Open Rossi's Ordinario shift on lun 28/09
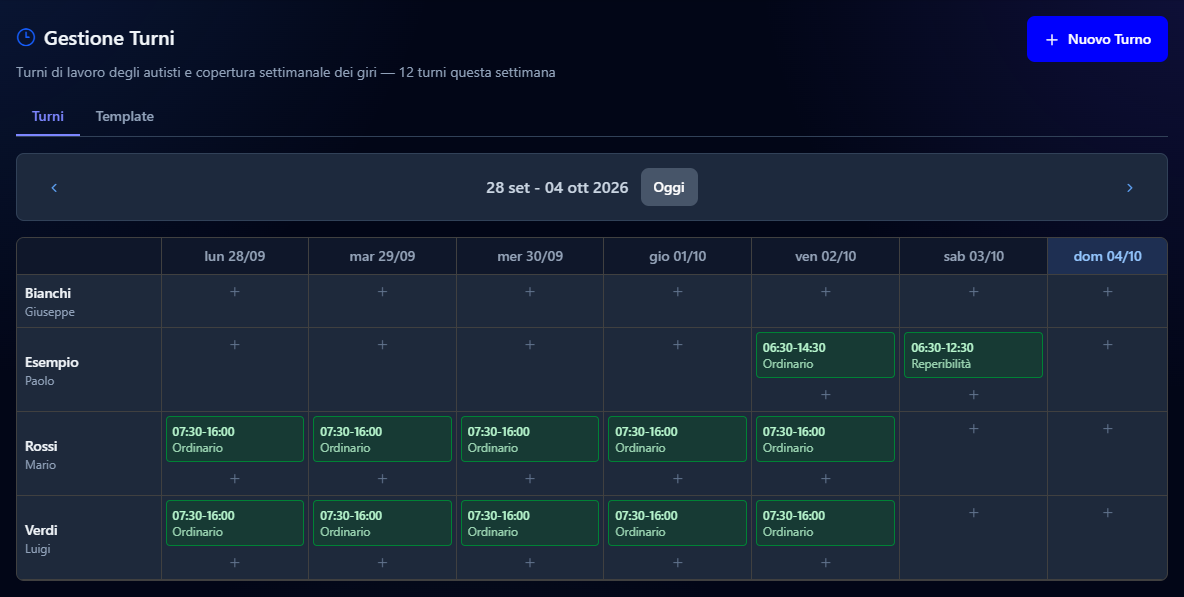The image size is (1184, 597). (235, 439)
